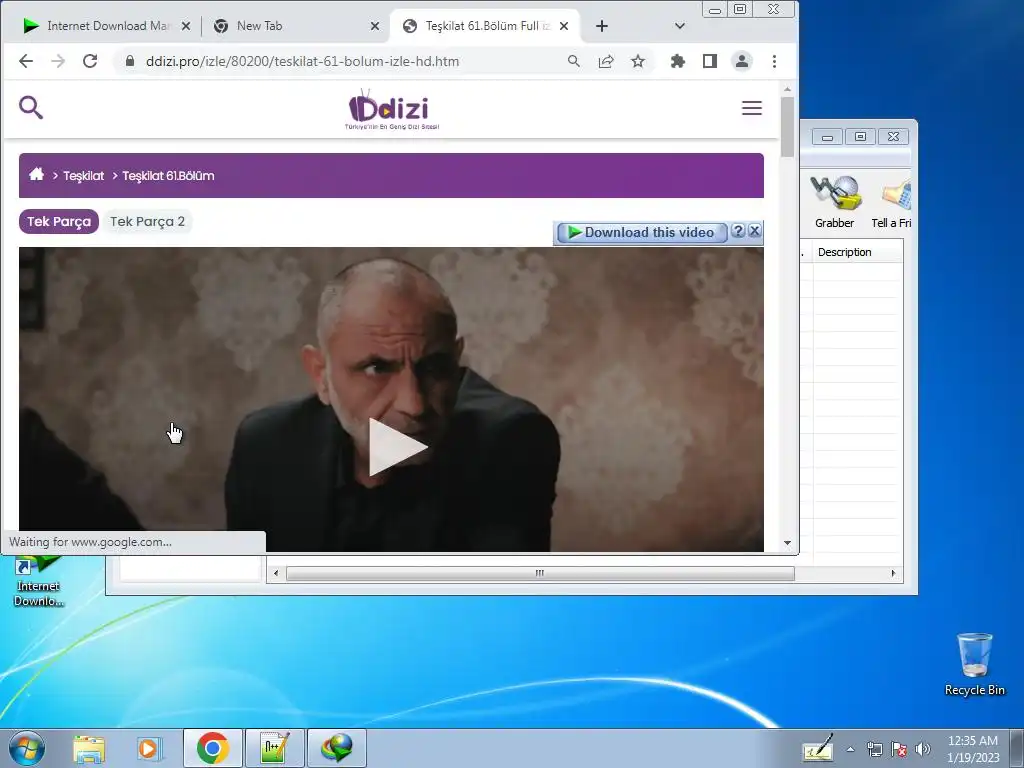Close the IDM download video panel
Image resolution: width=1024 pixels, height=768 pixels.
[x=754, y=231]
